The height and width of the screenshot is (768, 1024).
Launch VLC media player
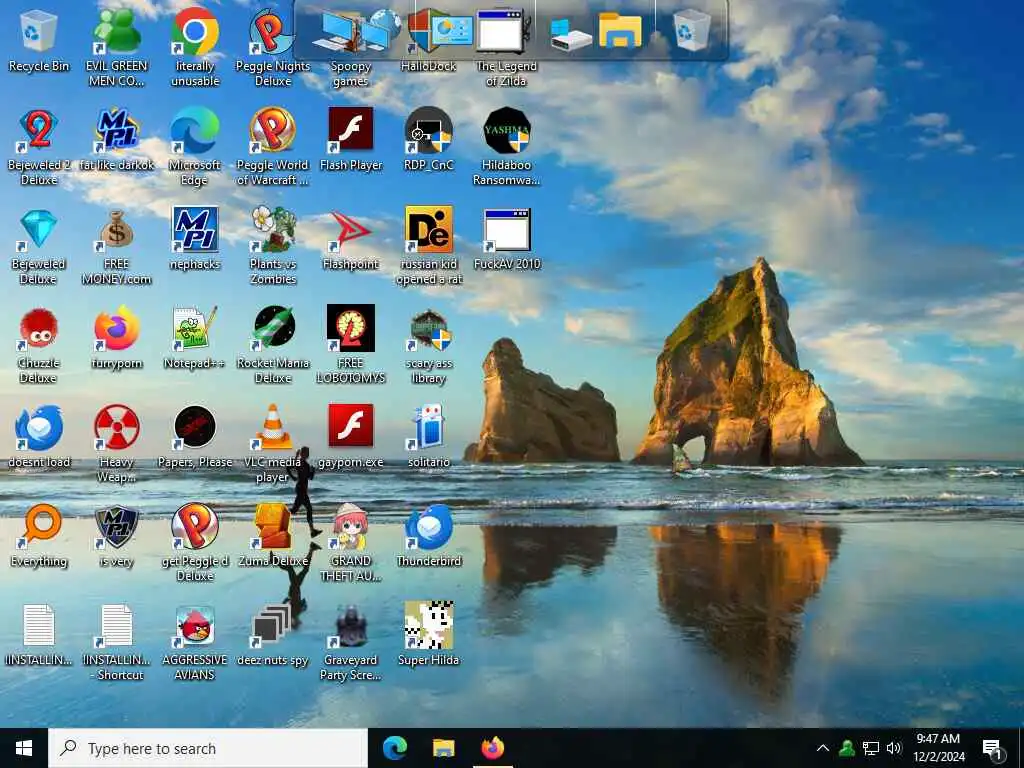pyautogui.click(x=273, y=444)
